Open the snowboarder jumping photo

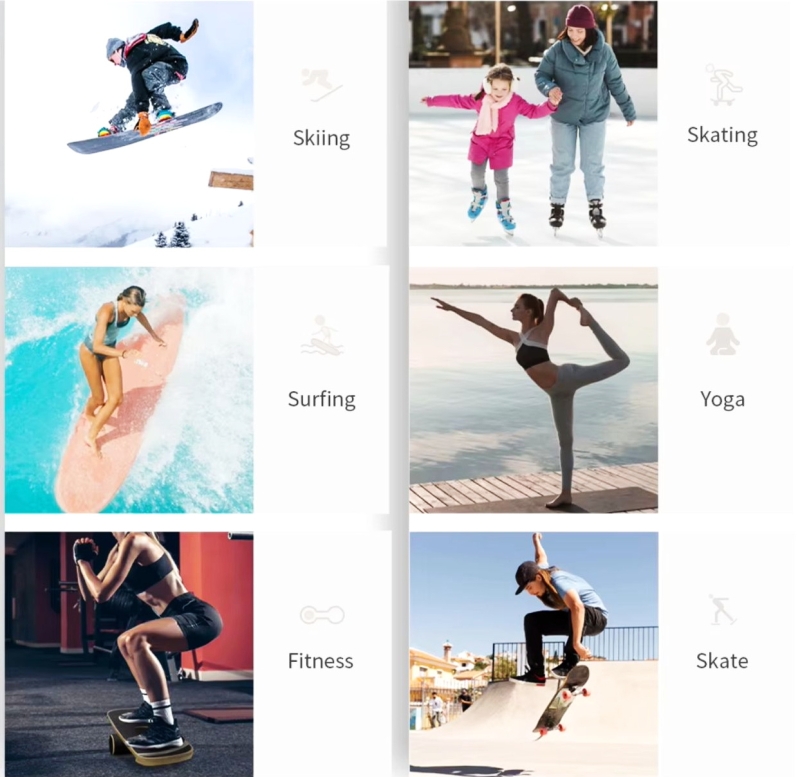click(129, 124)
